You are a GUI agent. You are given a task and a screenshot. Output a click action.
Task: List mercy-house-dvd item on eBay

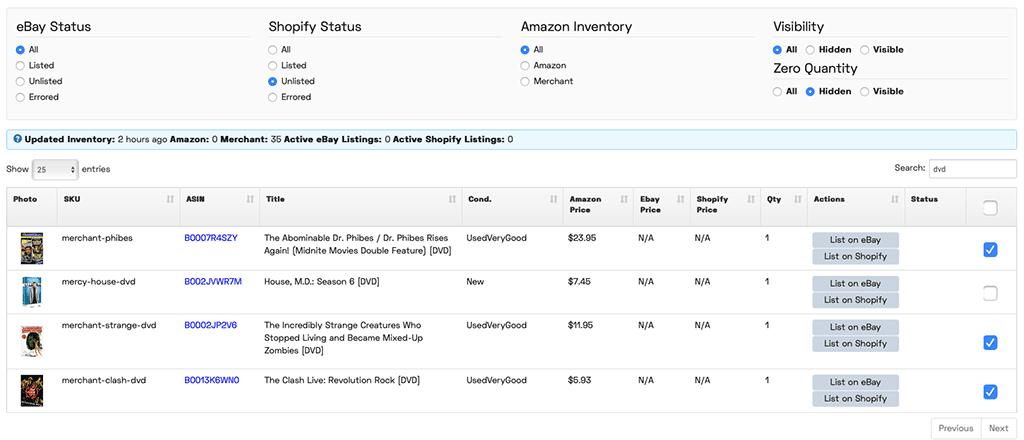[856, 283]
